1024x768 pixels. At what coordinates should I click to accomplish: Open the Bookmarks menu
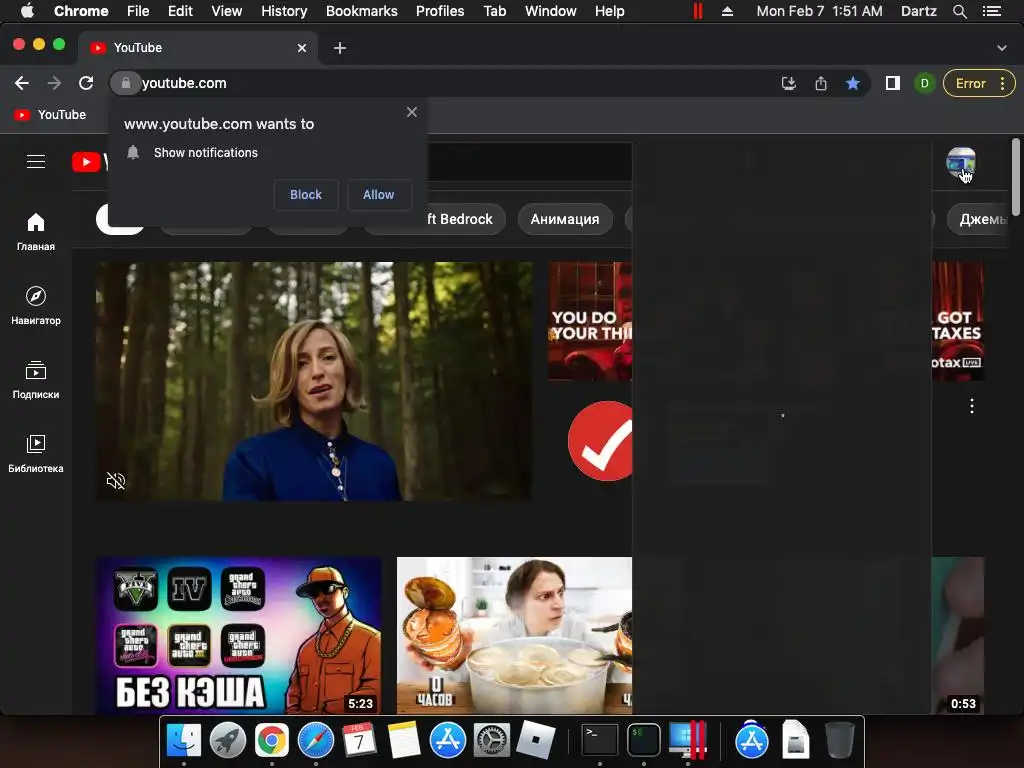point(361,11)
